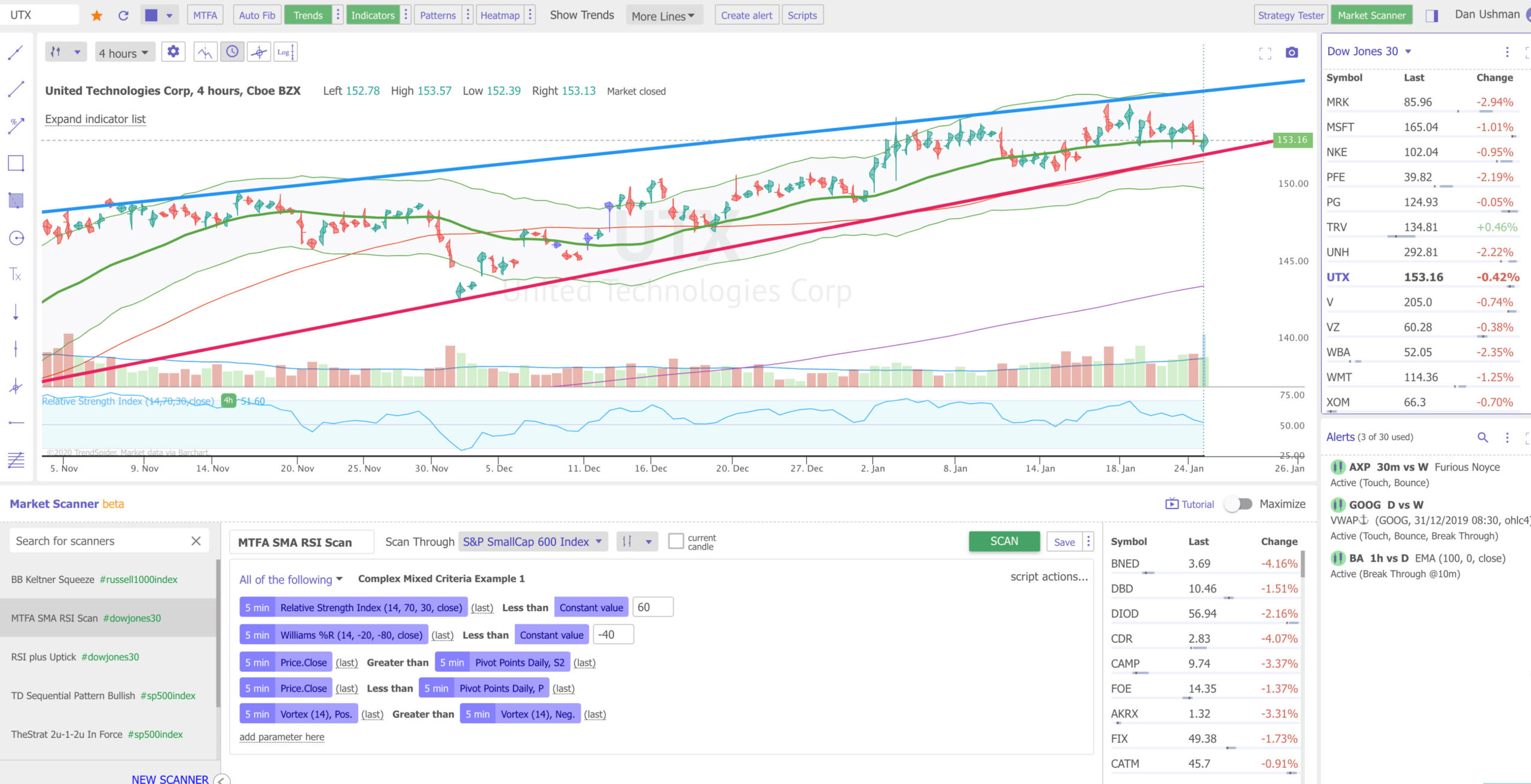Viewport: 1531px width, 784px height.
Task: Open the Dow Jones 30 watchlist dropdown
Action: pyautogui.click(x=1370, y=51)
